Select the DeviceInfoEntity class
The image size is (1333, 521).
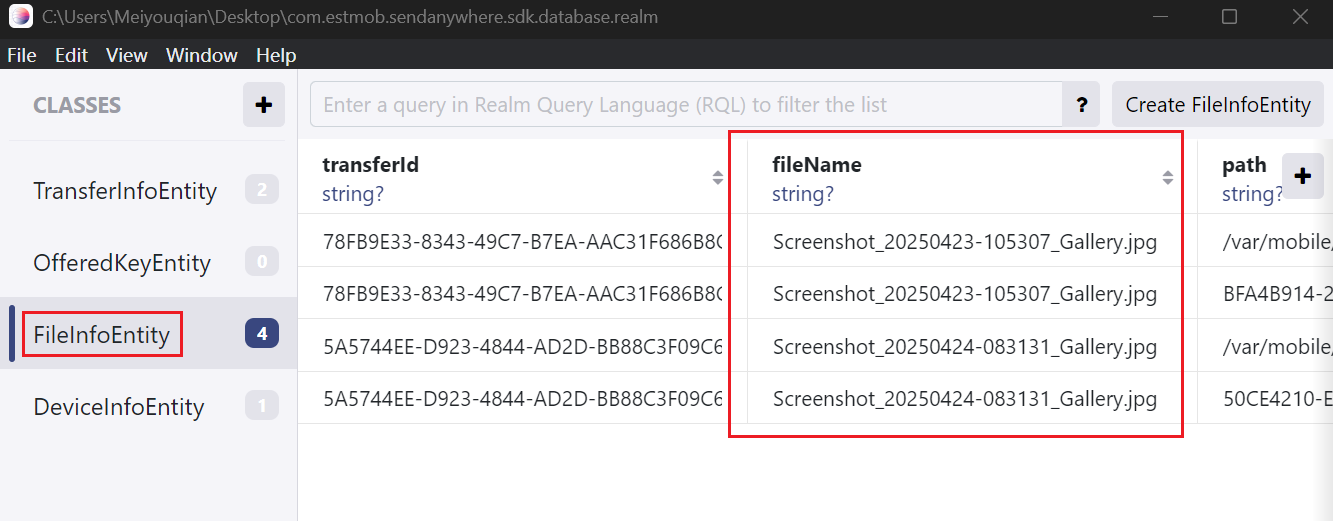tap(119, 407)
